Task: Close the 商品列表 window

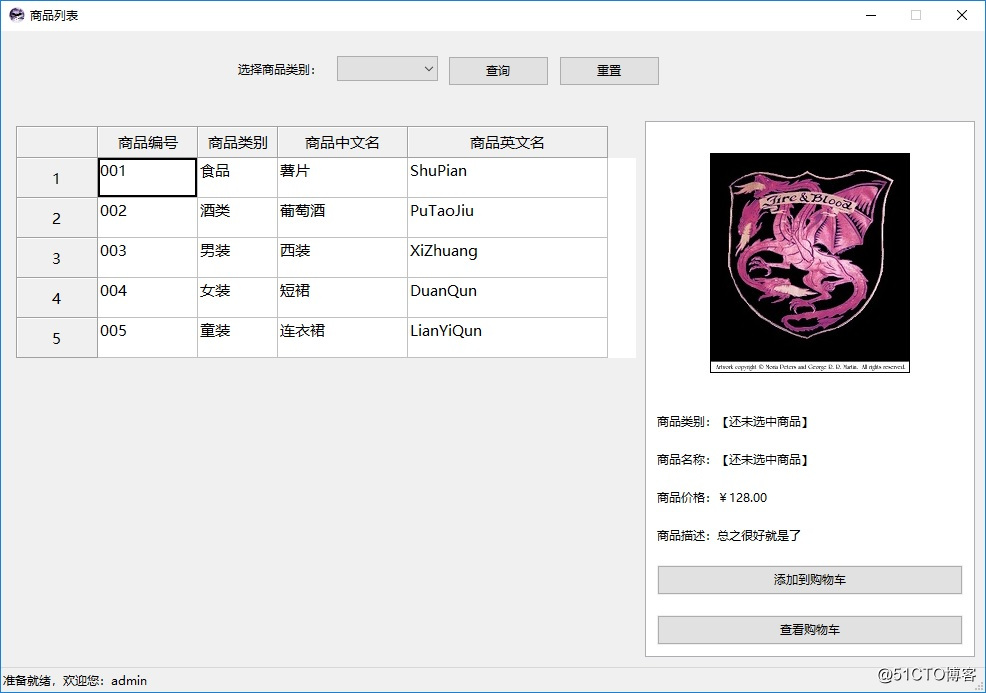Action: point(961,15)
